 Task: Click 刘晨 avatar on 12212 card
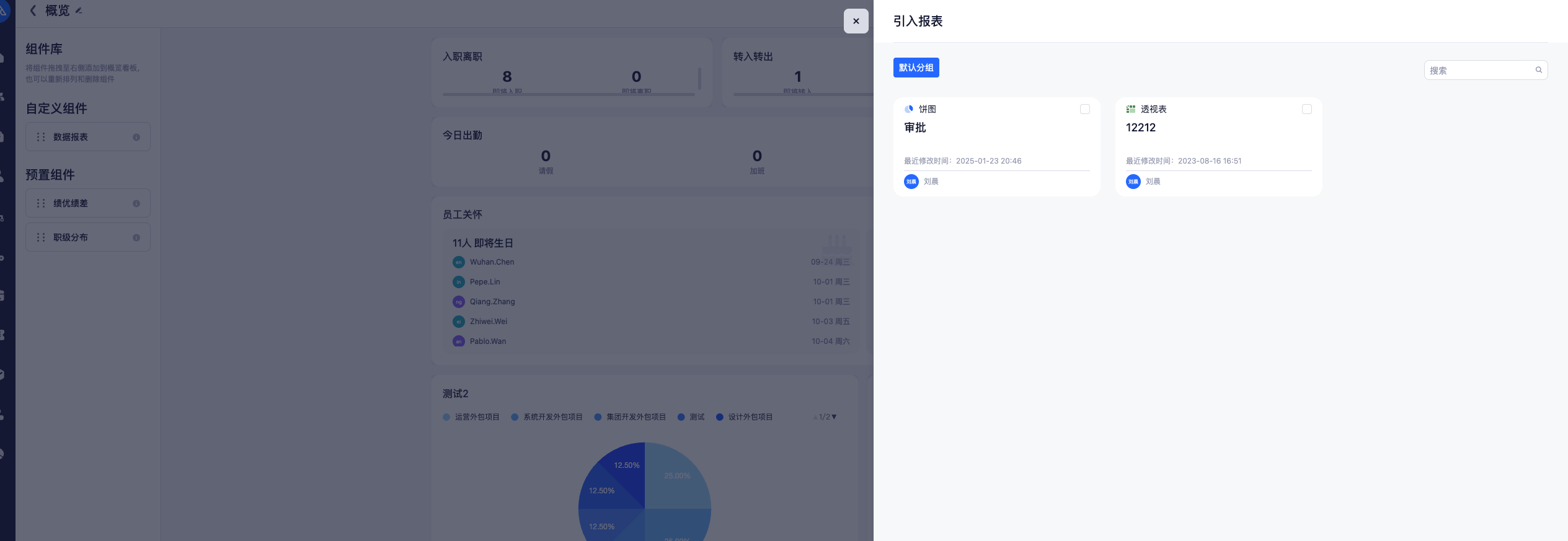1133,182
